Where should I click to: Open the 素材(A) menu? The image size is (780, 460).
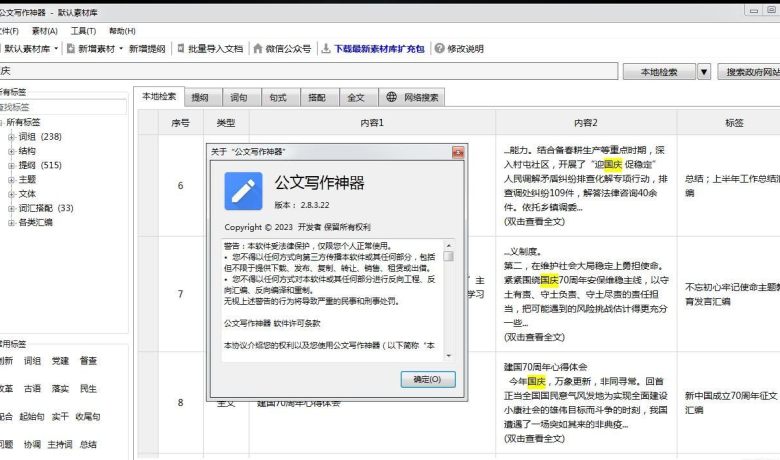[x=45, y=31]
